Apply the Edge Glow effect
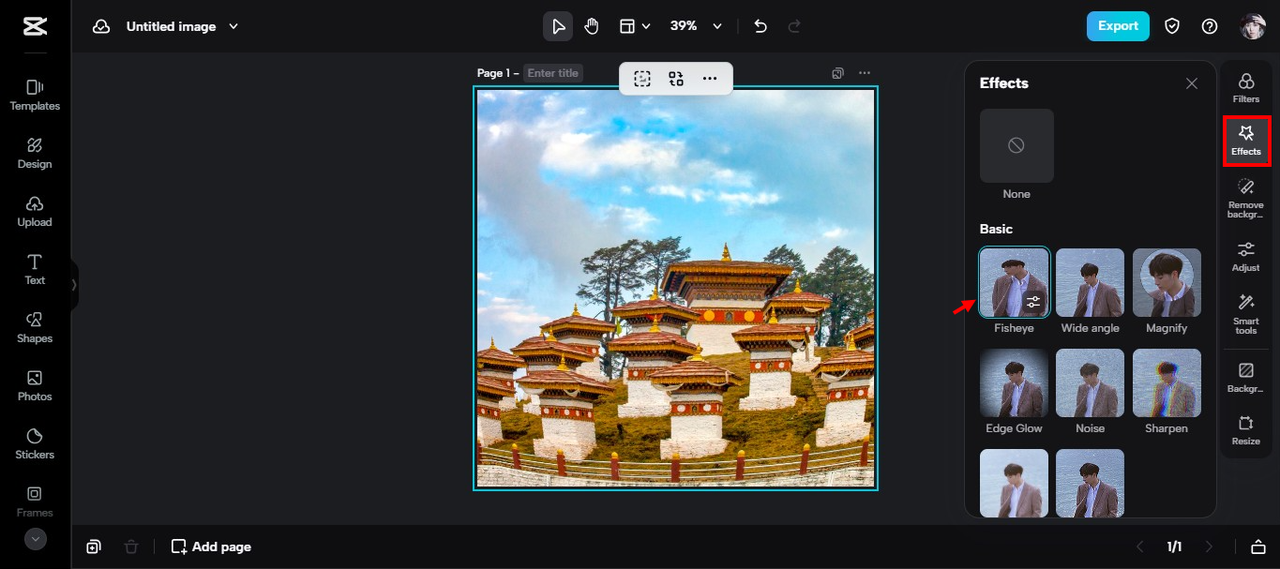Viewport: 1280px width, 569px height. 1014,383
